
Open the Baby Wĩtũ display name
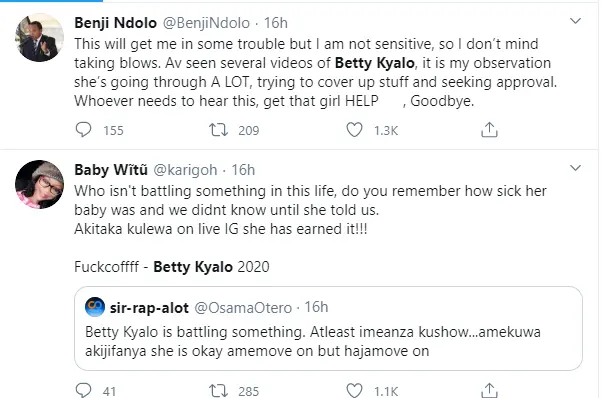click(111, 170)
